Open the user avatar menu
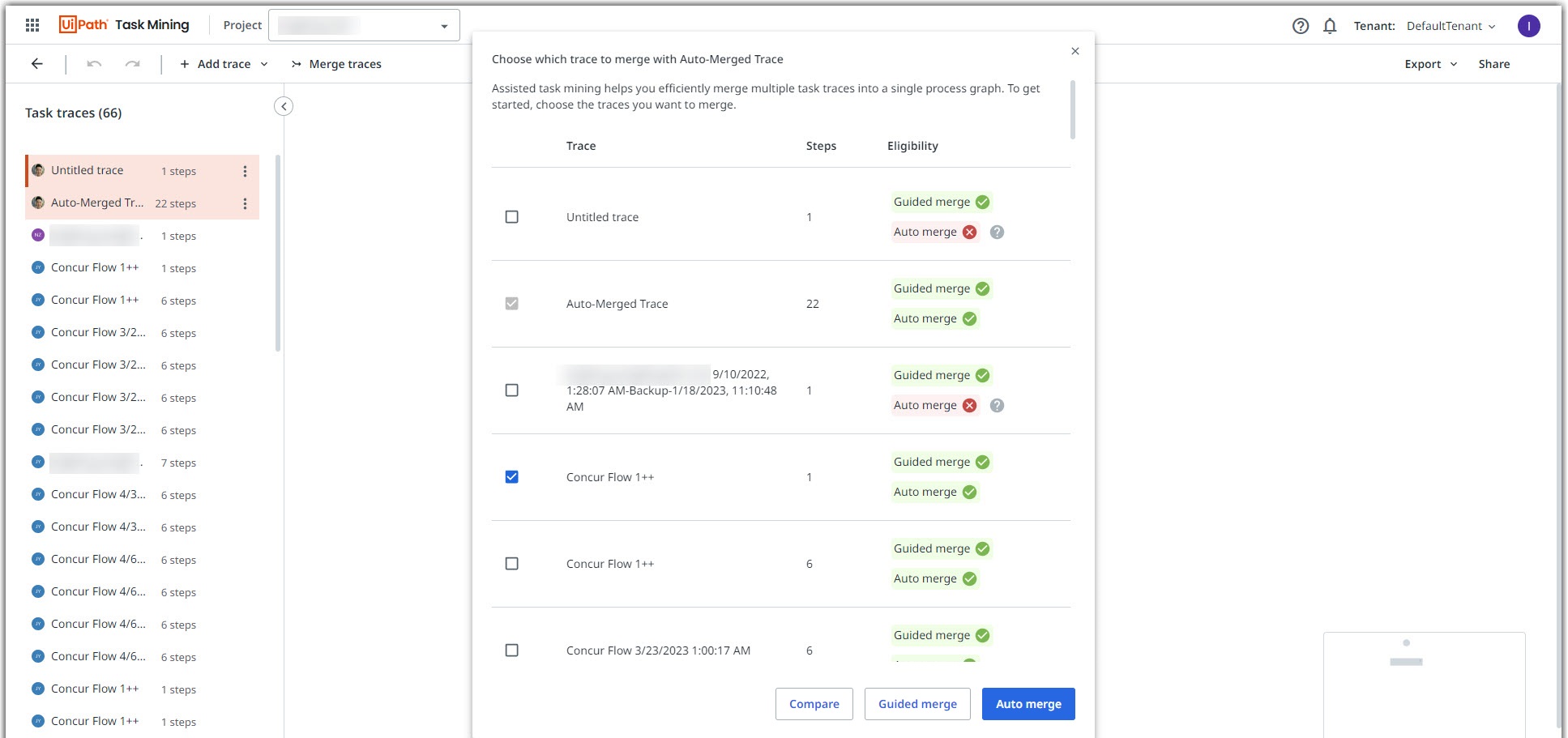Image resolution: width=1568 pixels, height=738 pixels. (x=1529, y=26)
